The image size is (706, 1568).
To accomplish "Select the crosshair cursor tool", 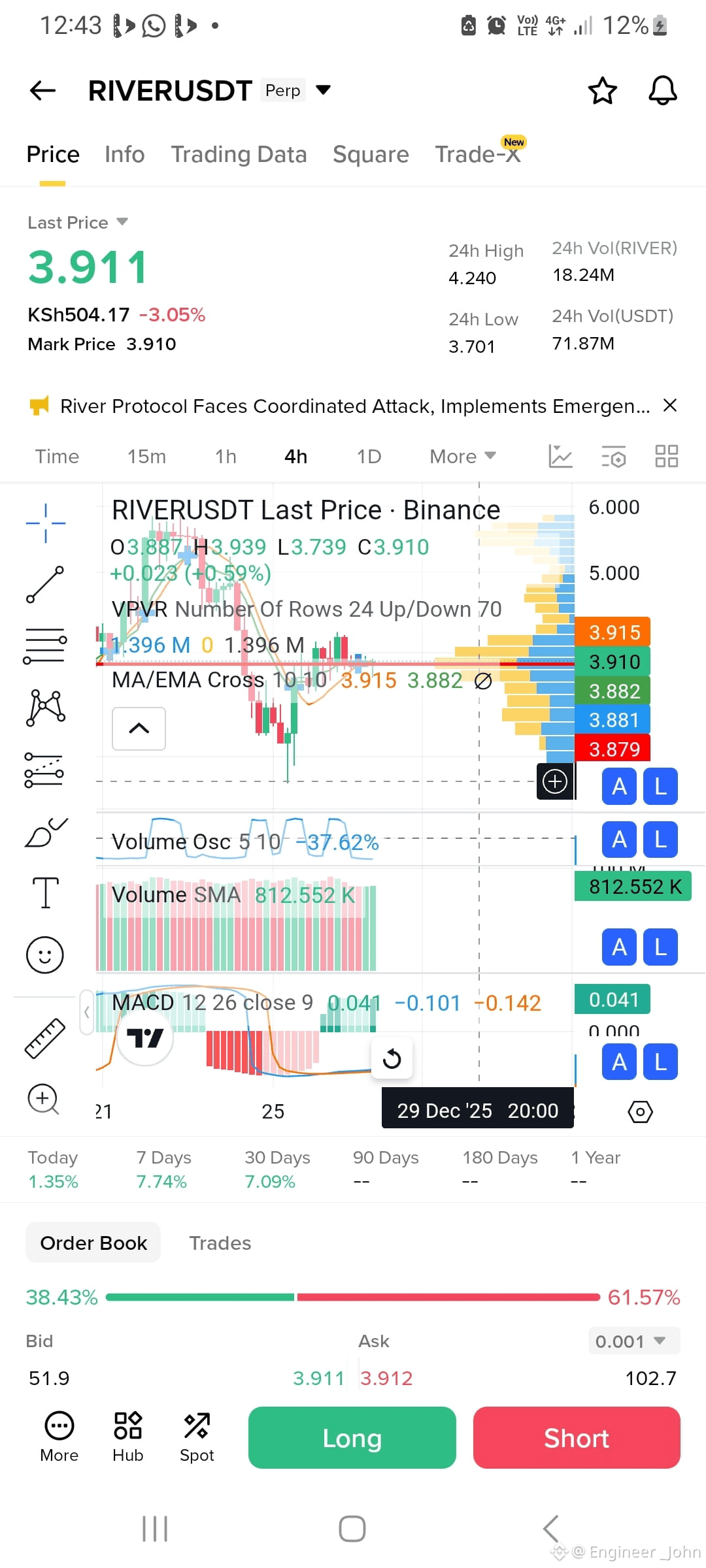I will pos(46,523).
